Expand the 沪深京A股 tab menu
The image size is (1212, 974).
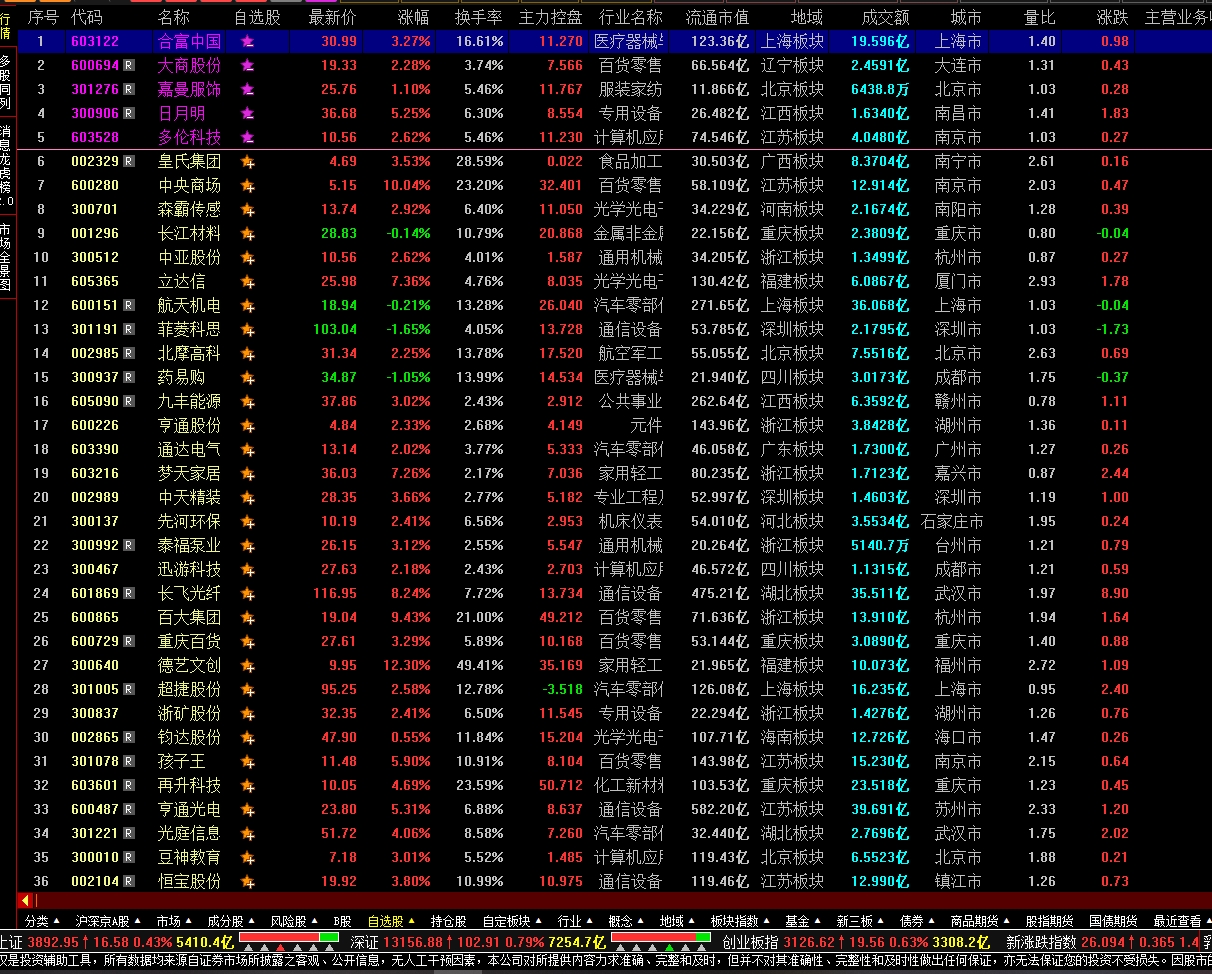[x=110, y=921]
